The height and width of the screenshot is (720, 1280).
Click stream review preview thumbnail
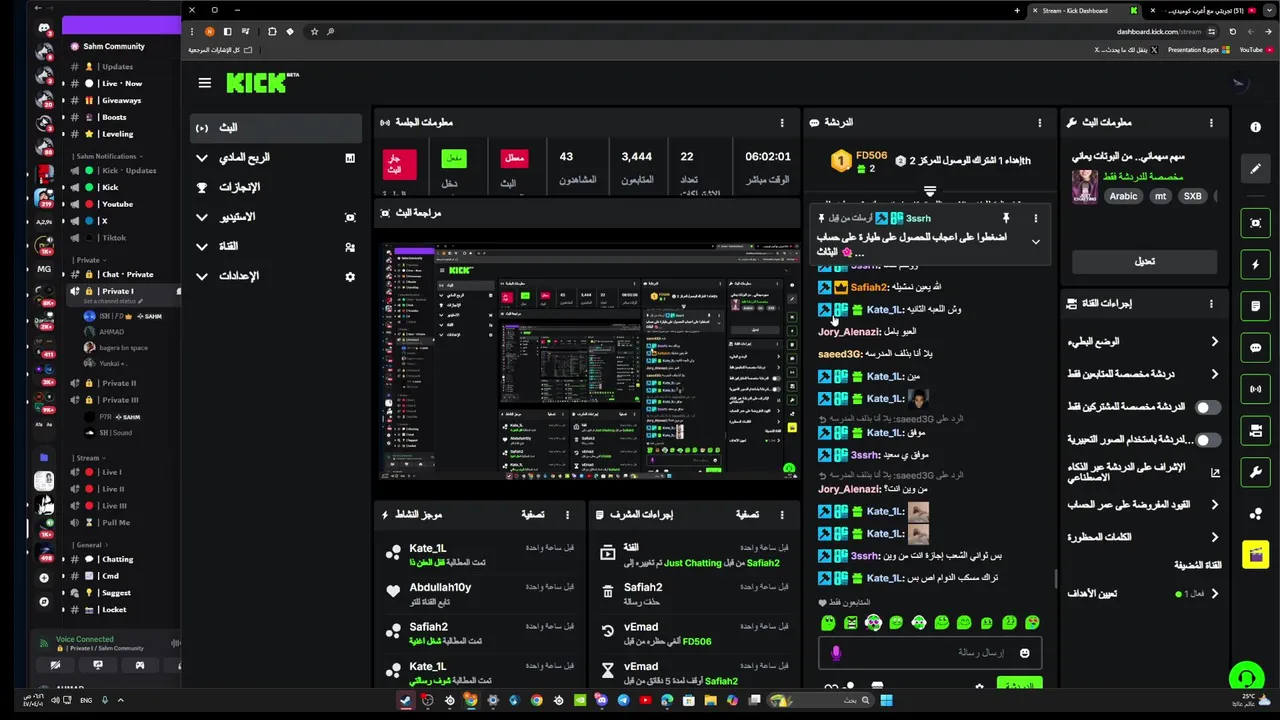click(591, 360)
